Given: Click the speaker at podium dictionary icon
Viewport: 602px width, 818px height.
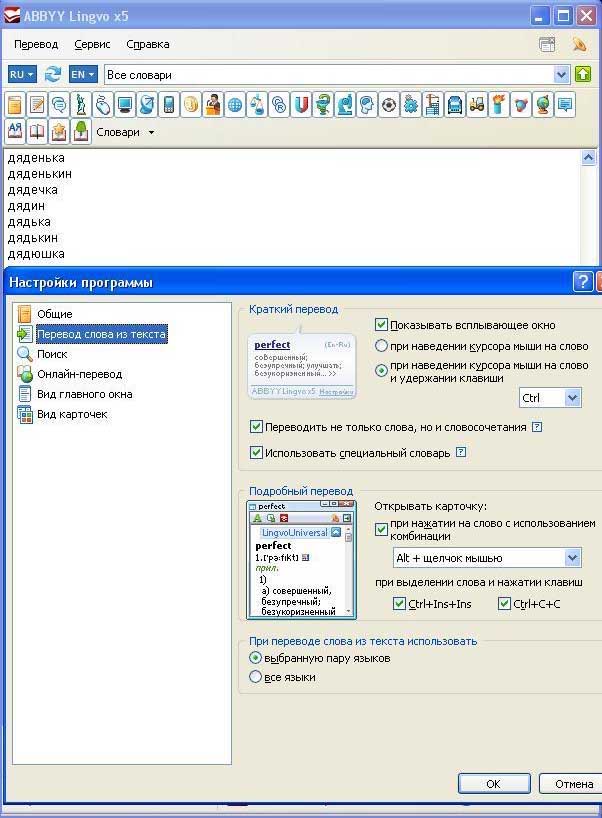Looking at the screenshot, I should coord(213,105).
